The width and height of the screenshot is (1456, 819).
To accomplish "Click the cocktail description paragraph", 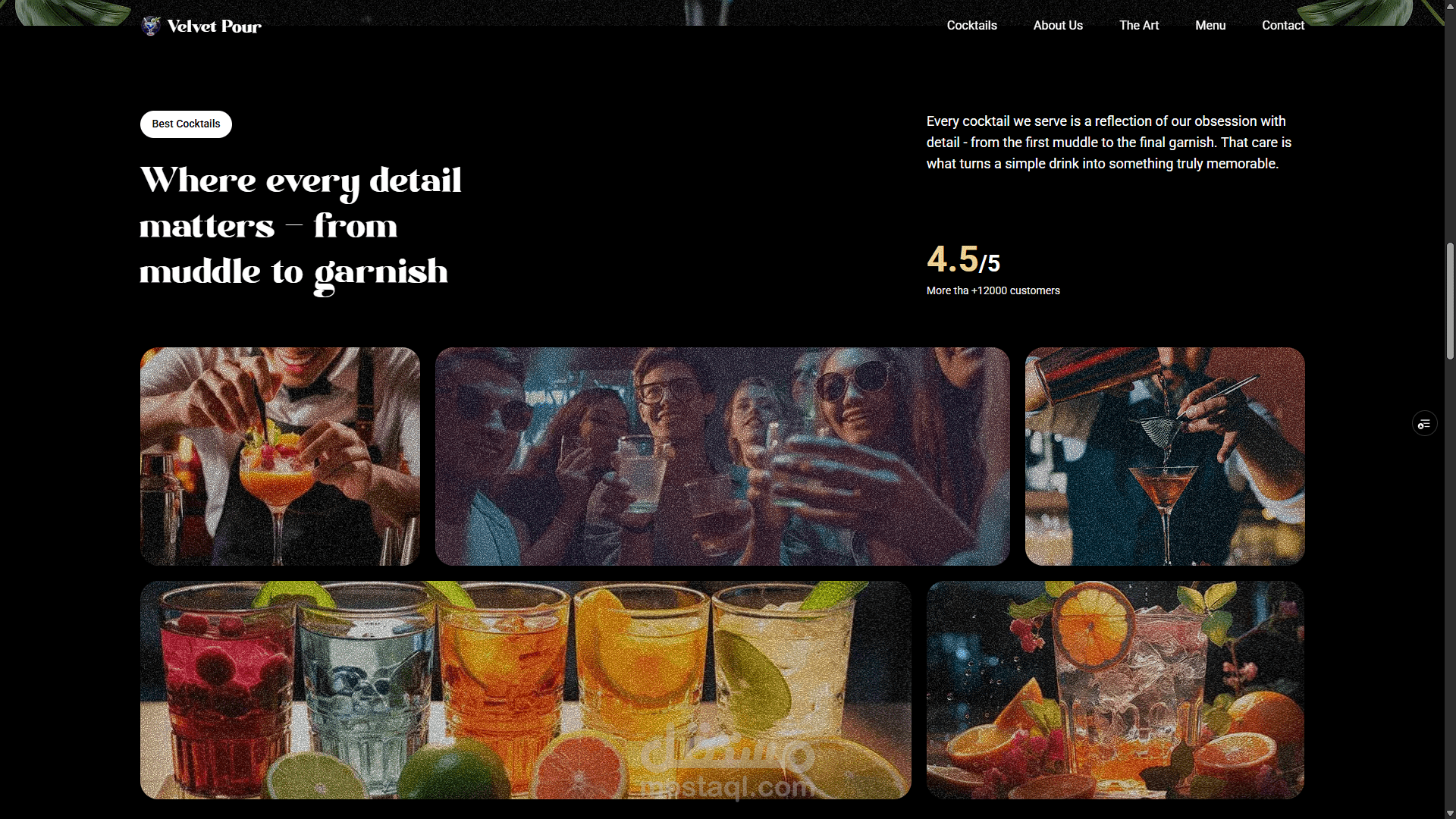I will tap(1109, 143).
